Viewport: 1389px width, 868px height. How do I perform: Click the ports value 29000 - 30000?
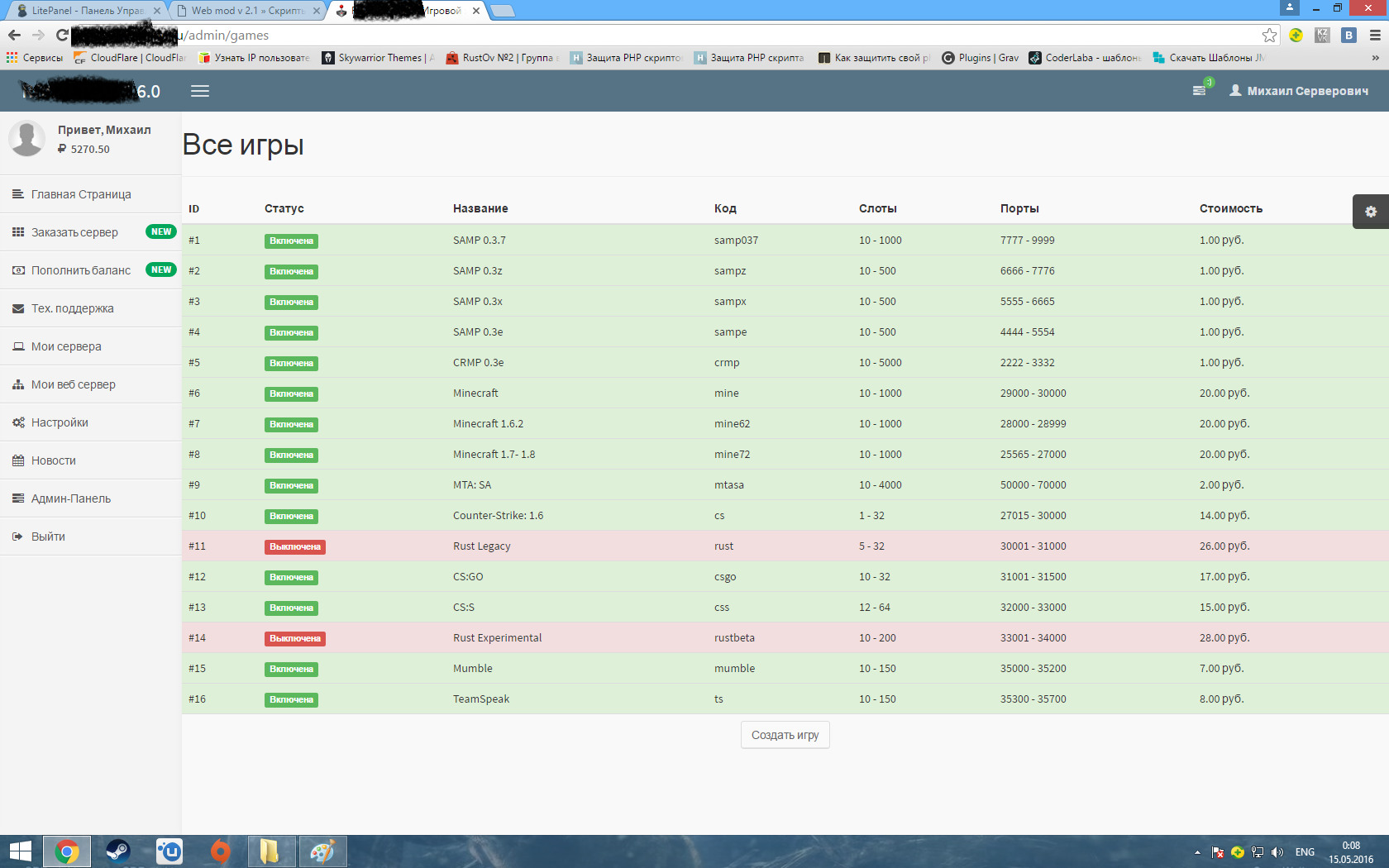[1033, 393]
